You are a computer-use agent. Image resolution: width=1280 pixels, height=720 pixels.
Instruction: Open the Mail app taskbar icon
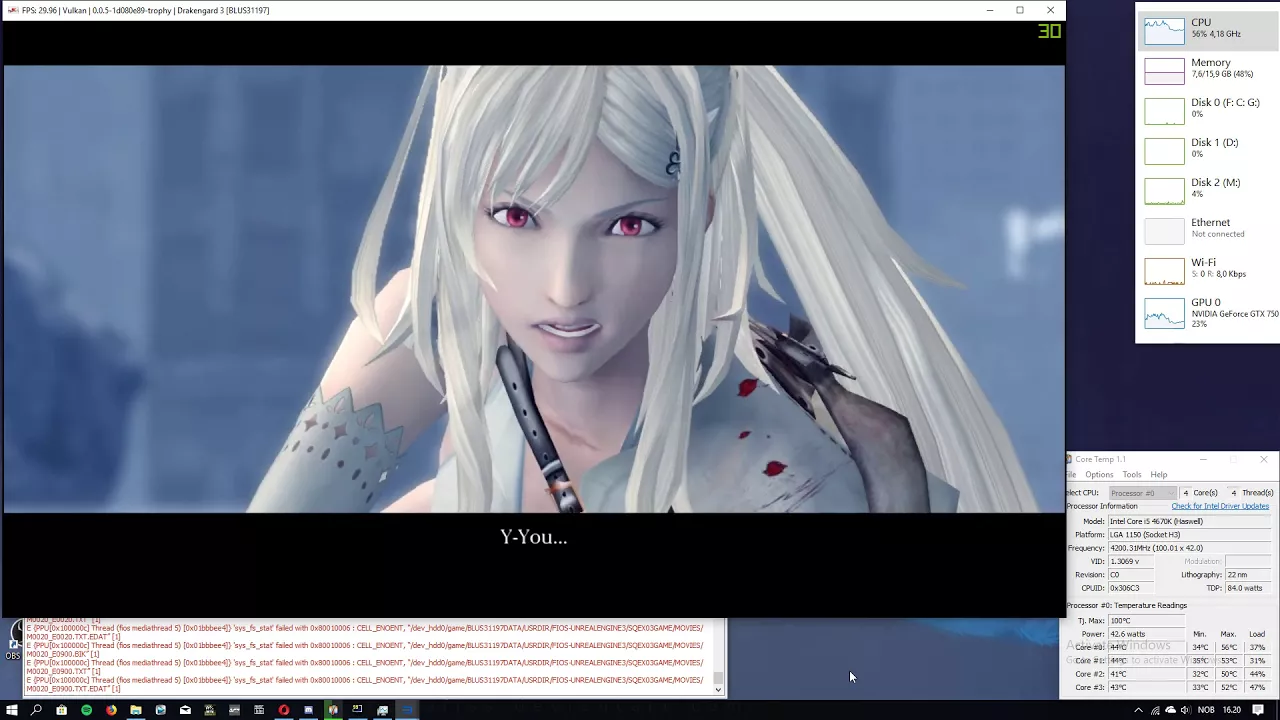pyautogui.click(x=185, y=710)
